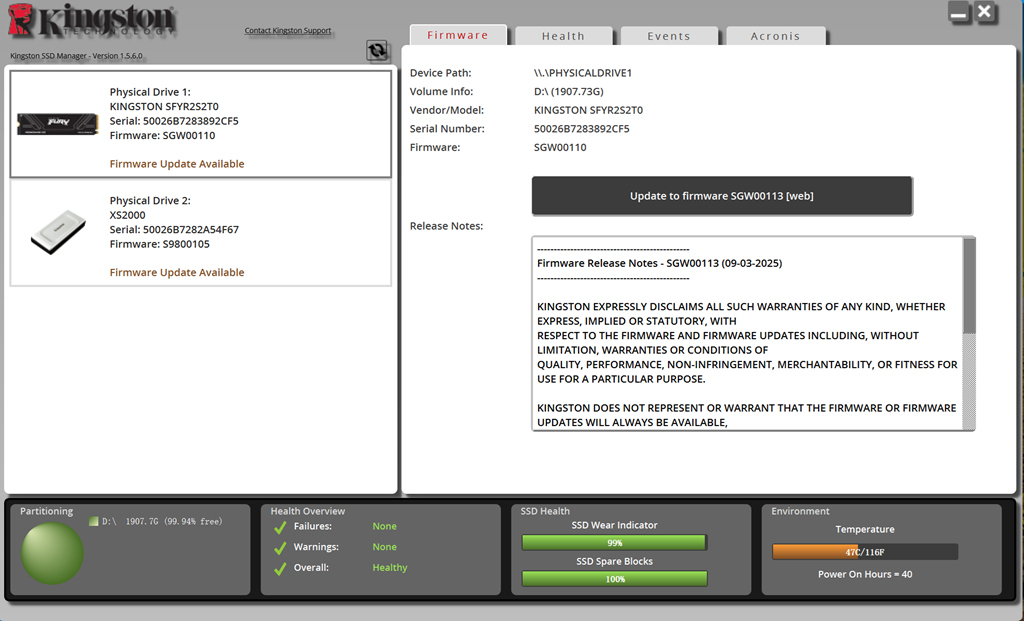
Task: Click the Overall green checkmark icon
Action: pyautogui.click(x=280, y=569)
